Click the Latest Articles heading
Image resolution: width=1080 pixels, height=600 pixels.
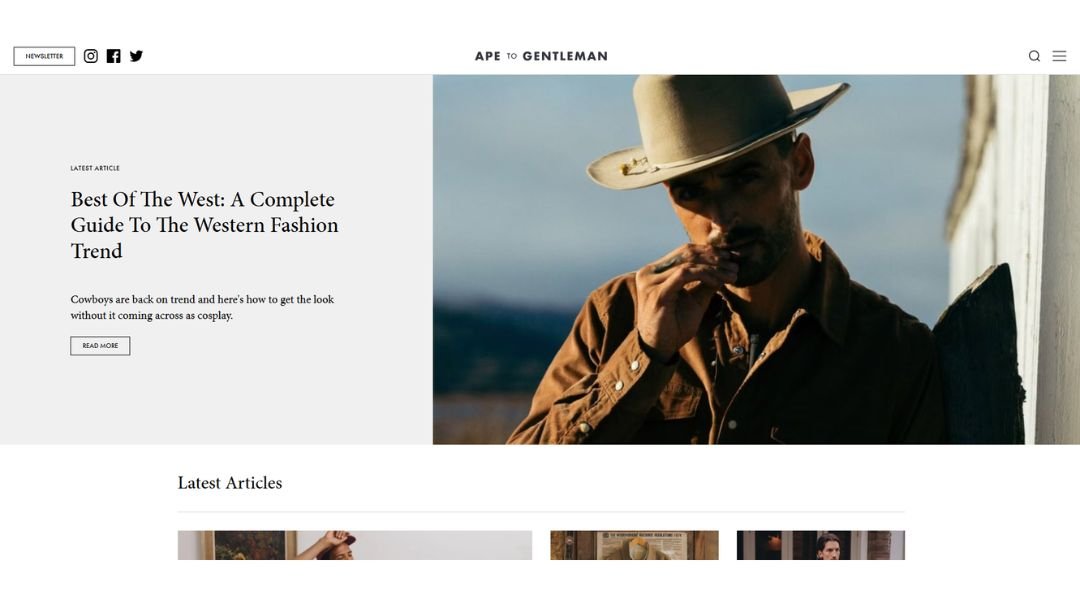coord(230,483)
